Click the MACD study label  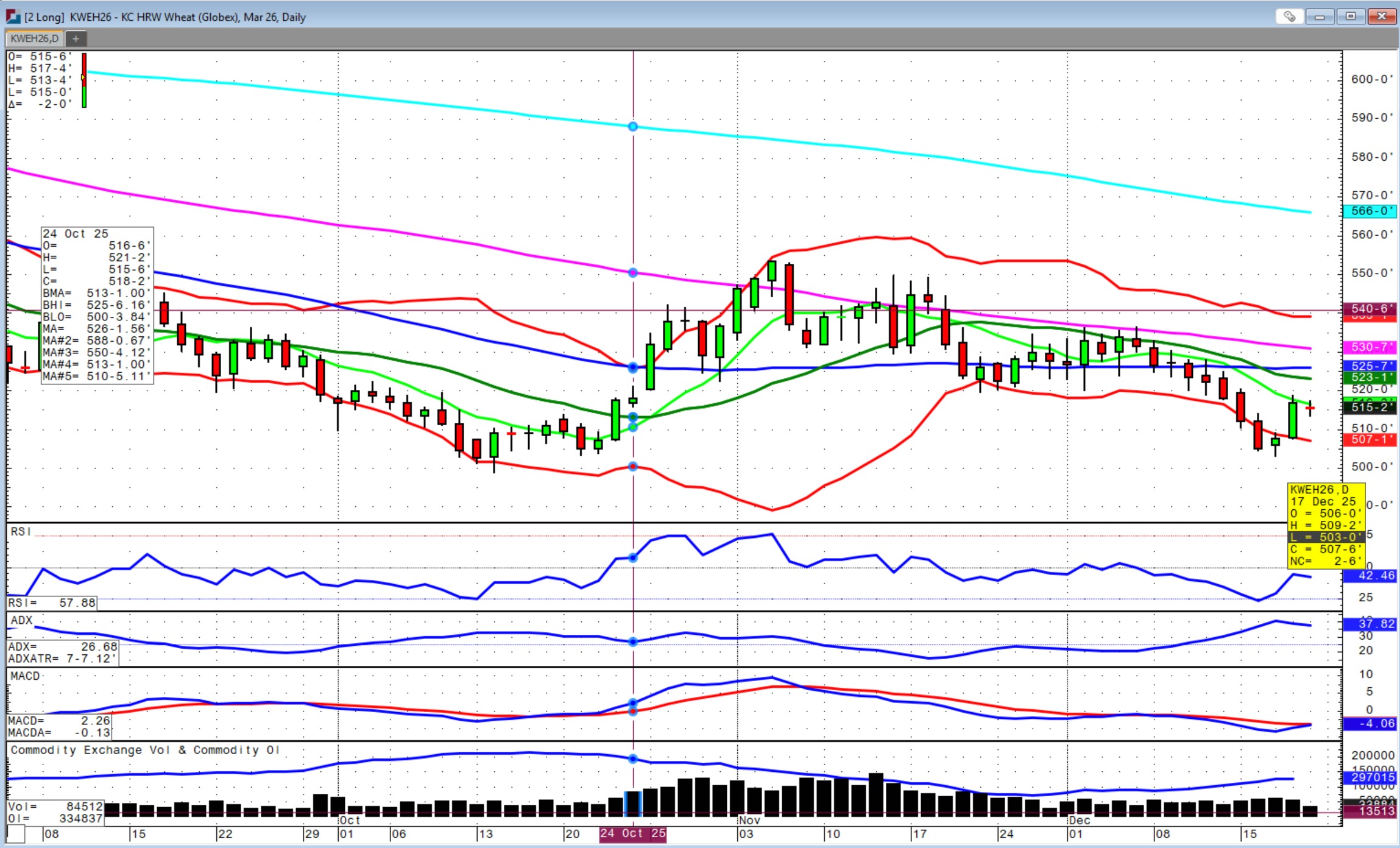pyautogui.click(x=25, y=676)
